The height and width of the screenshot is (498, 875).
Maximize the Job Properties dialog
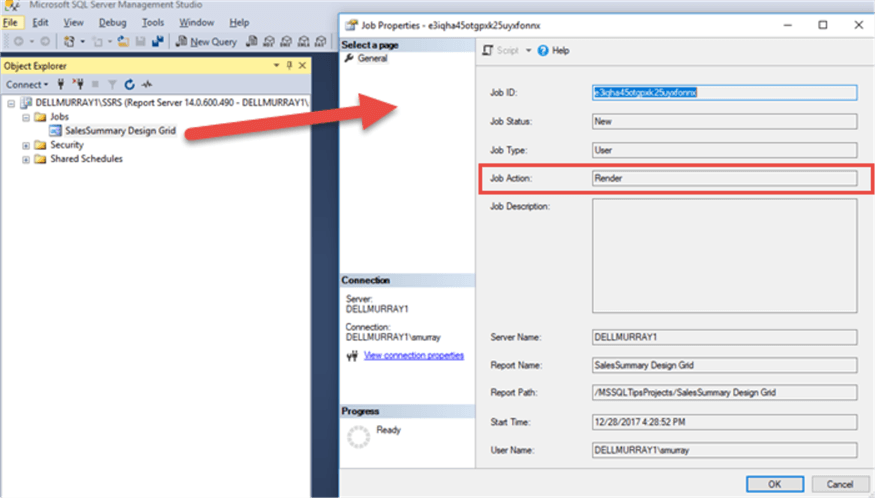coord(823,25)
